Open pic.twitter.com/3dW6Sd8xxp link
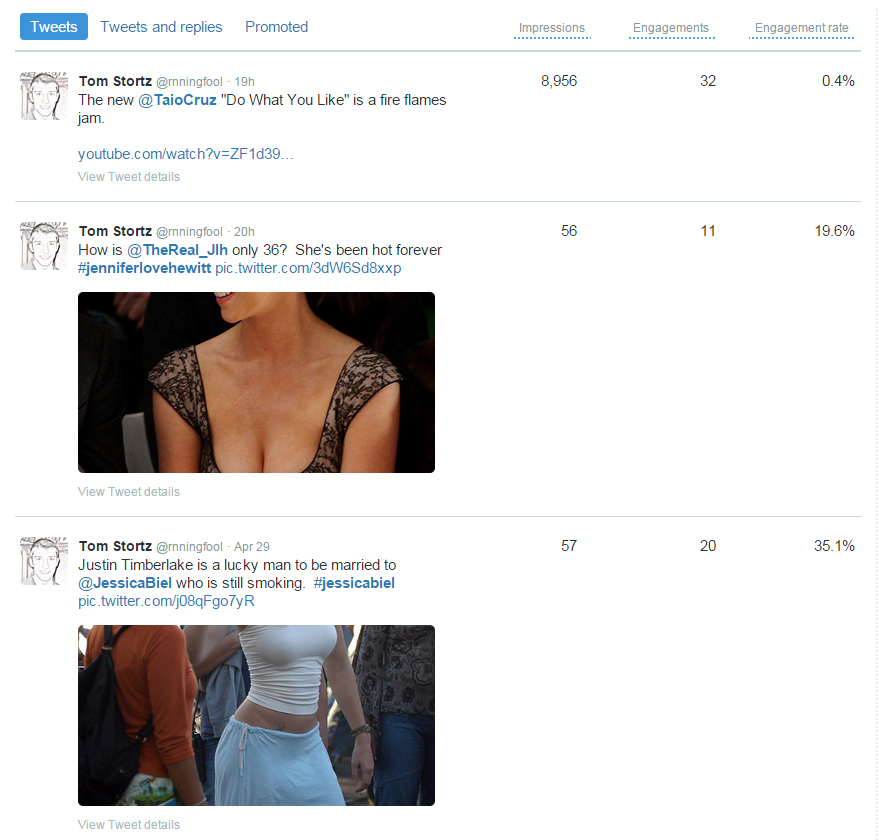Screen dimensions: 881x840 pyautogui.click(x=308, y=268)
